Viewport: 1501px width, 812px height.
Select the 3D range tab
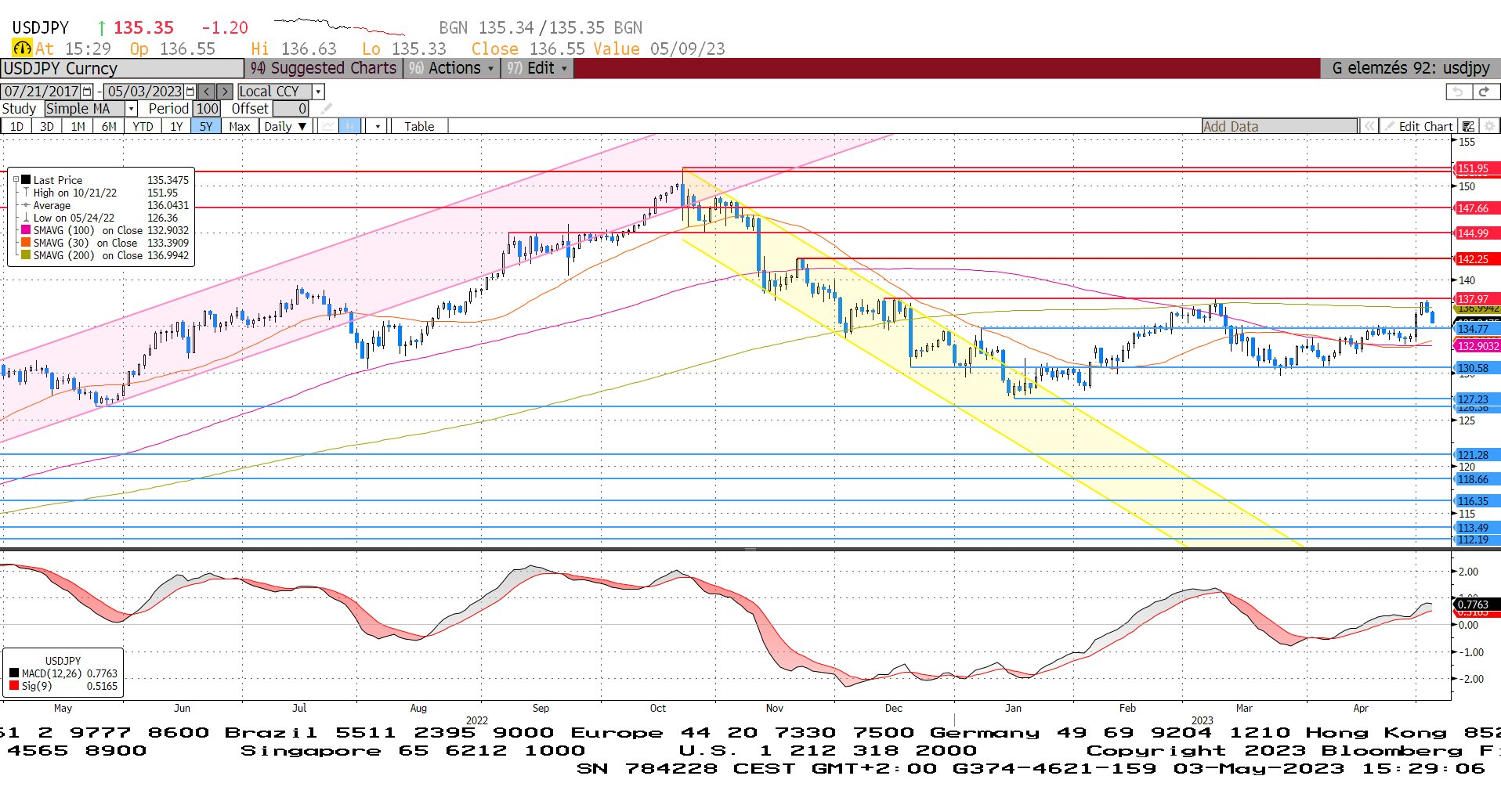(47, 126)
